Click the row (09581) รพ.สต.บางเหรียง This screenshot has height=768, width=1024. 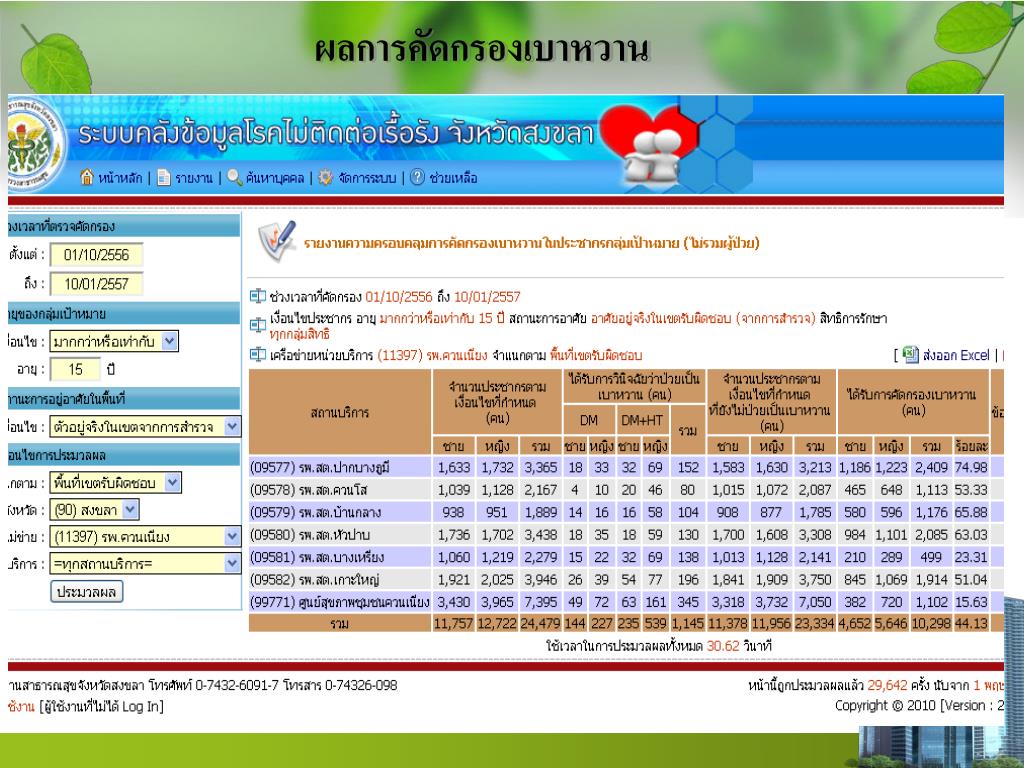[x=626, y=557]
